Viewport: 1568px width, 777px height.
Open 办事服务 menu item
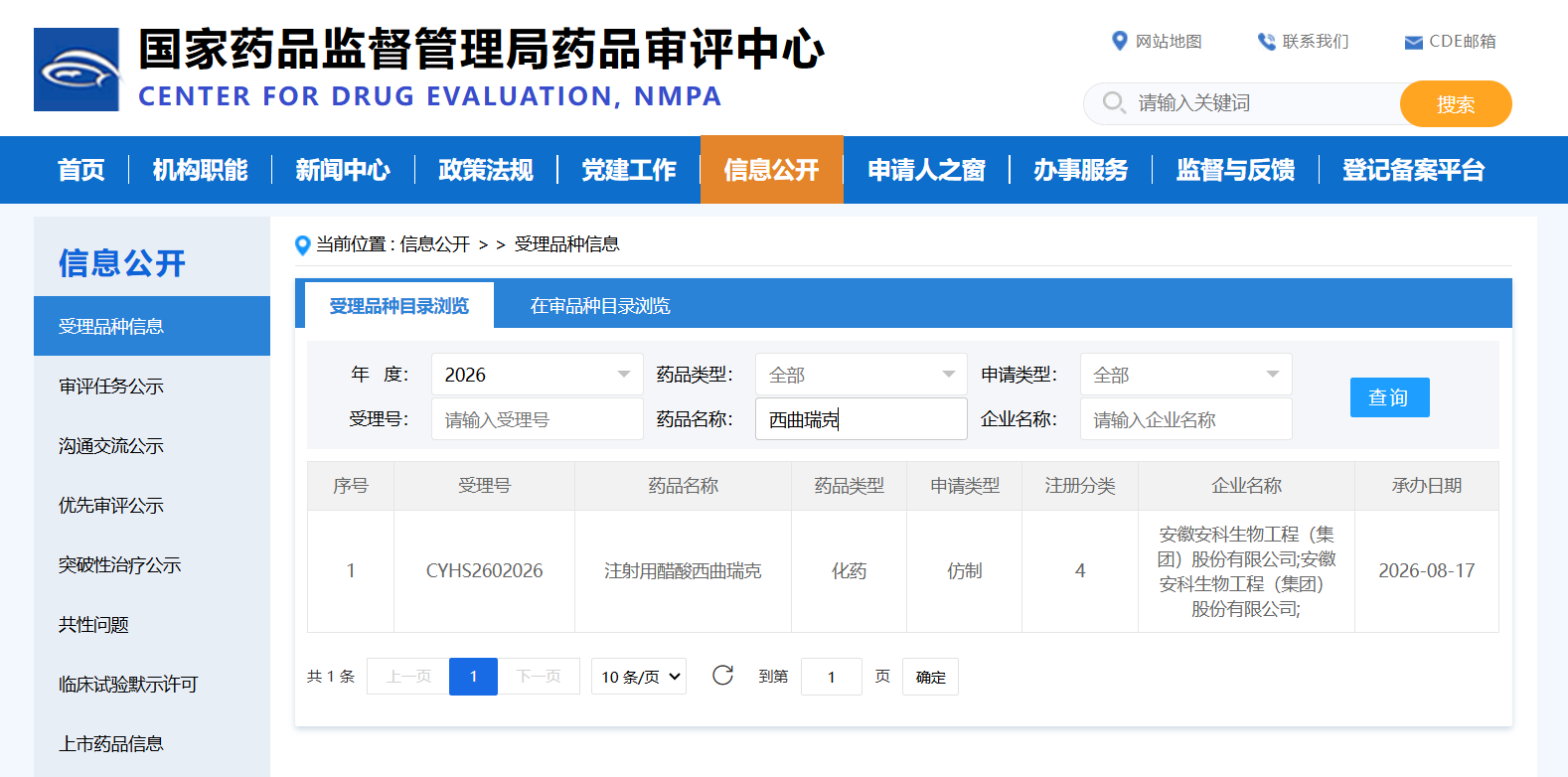coord(1081,170)
